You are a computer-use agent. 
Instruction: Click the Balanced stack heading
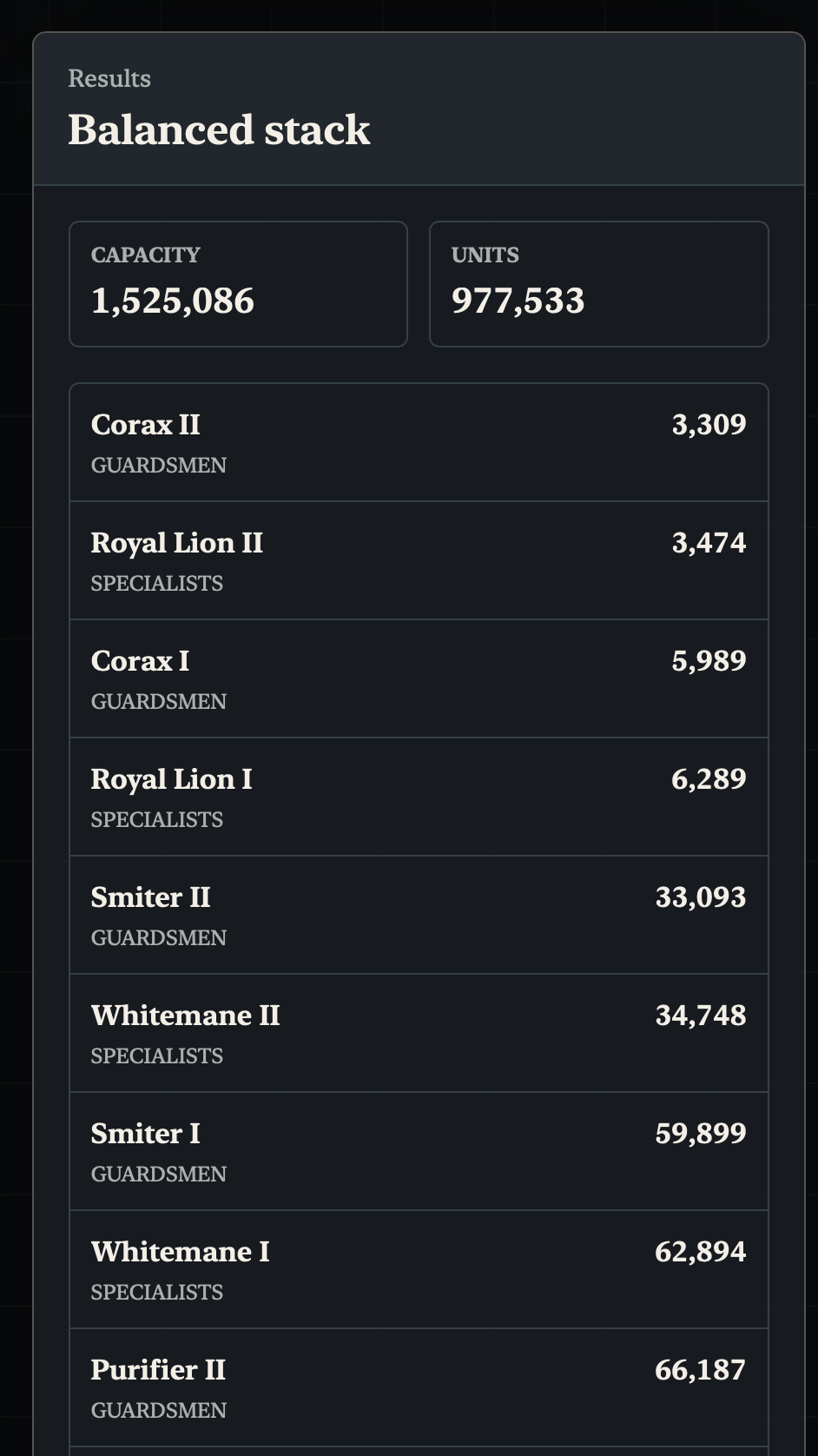coord(219,130)
